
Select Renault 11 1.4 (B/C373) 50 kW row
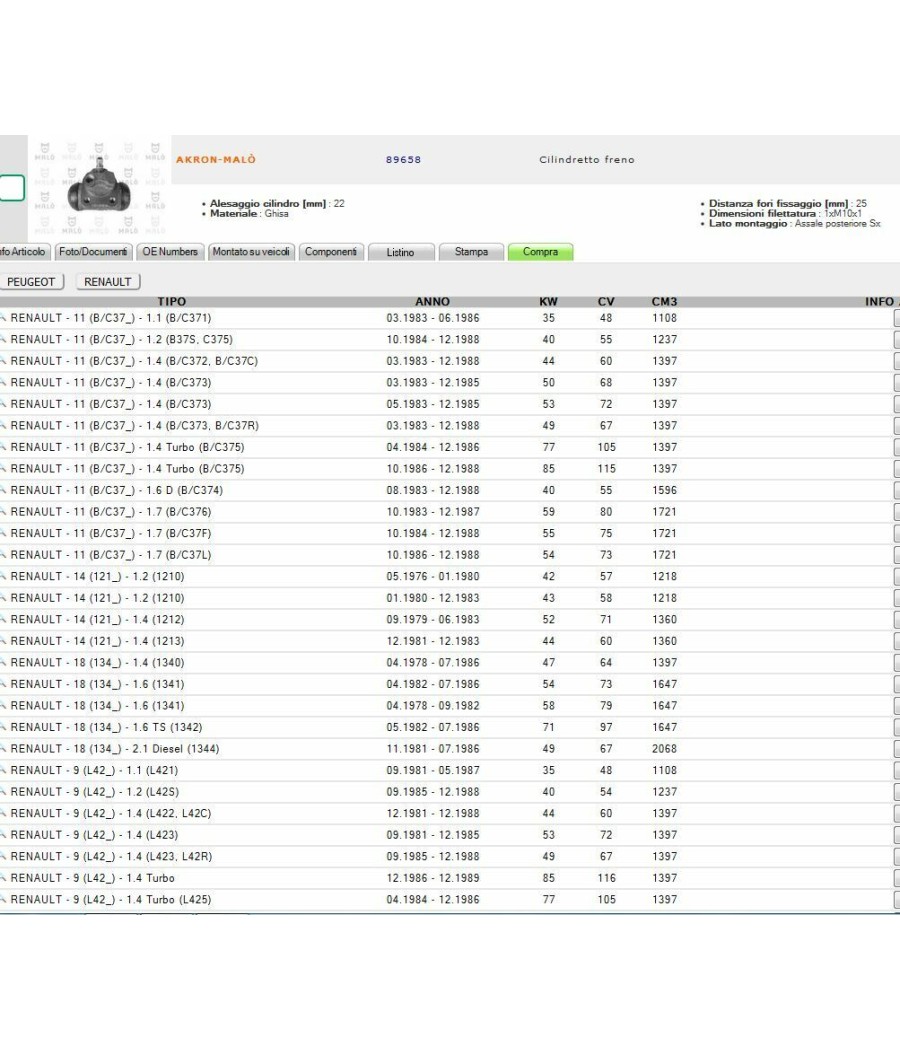click(449, 382)
